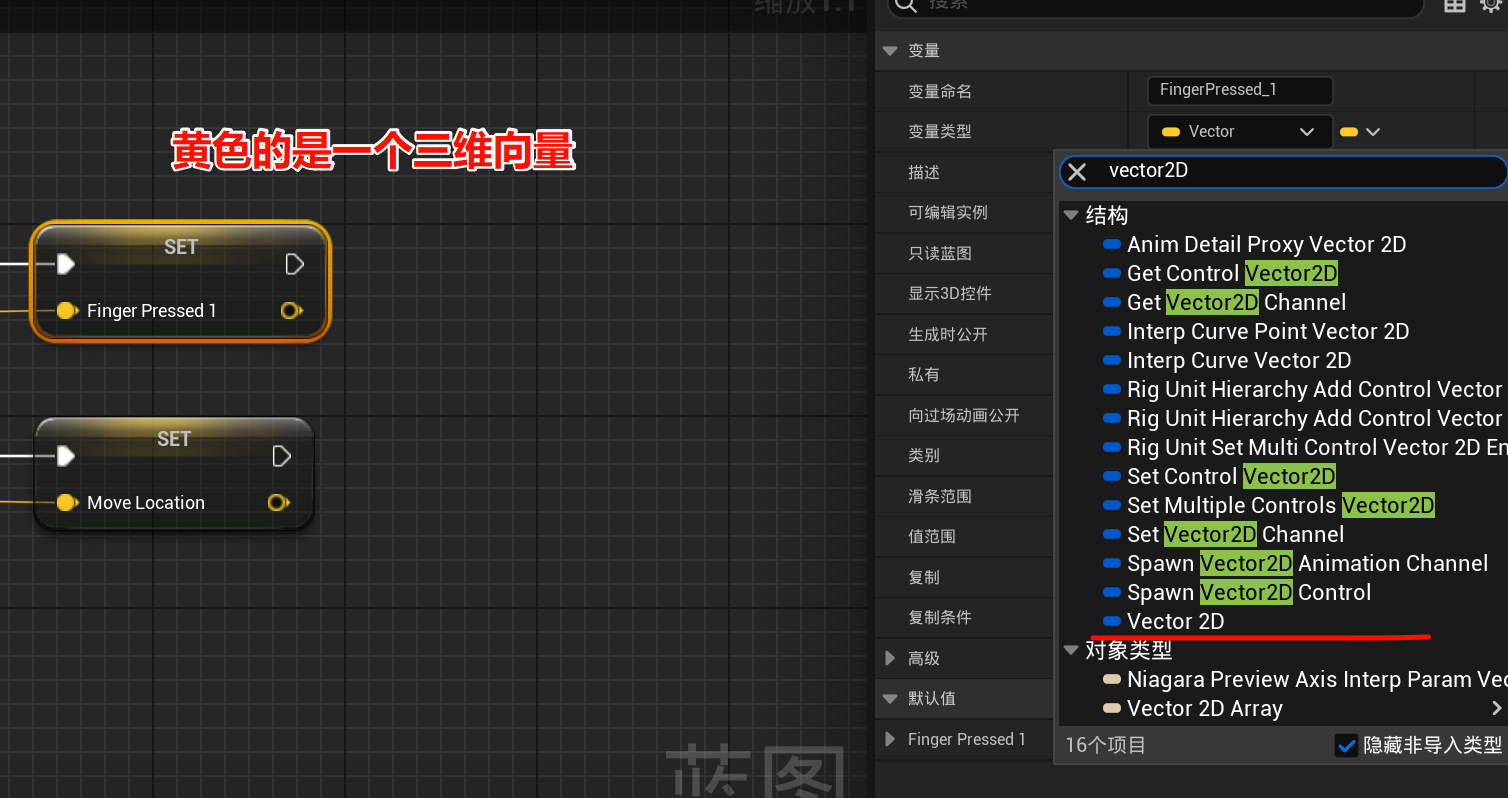
Task: Click the 向过场动画公开 property label
Action: [963, 416]
